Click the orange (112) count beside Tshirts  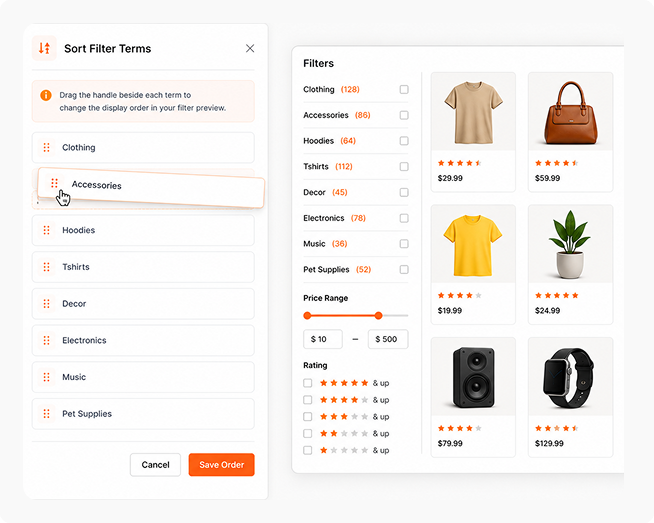(344, 167)
